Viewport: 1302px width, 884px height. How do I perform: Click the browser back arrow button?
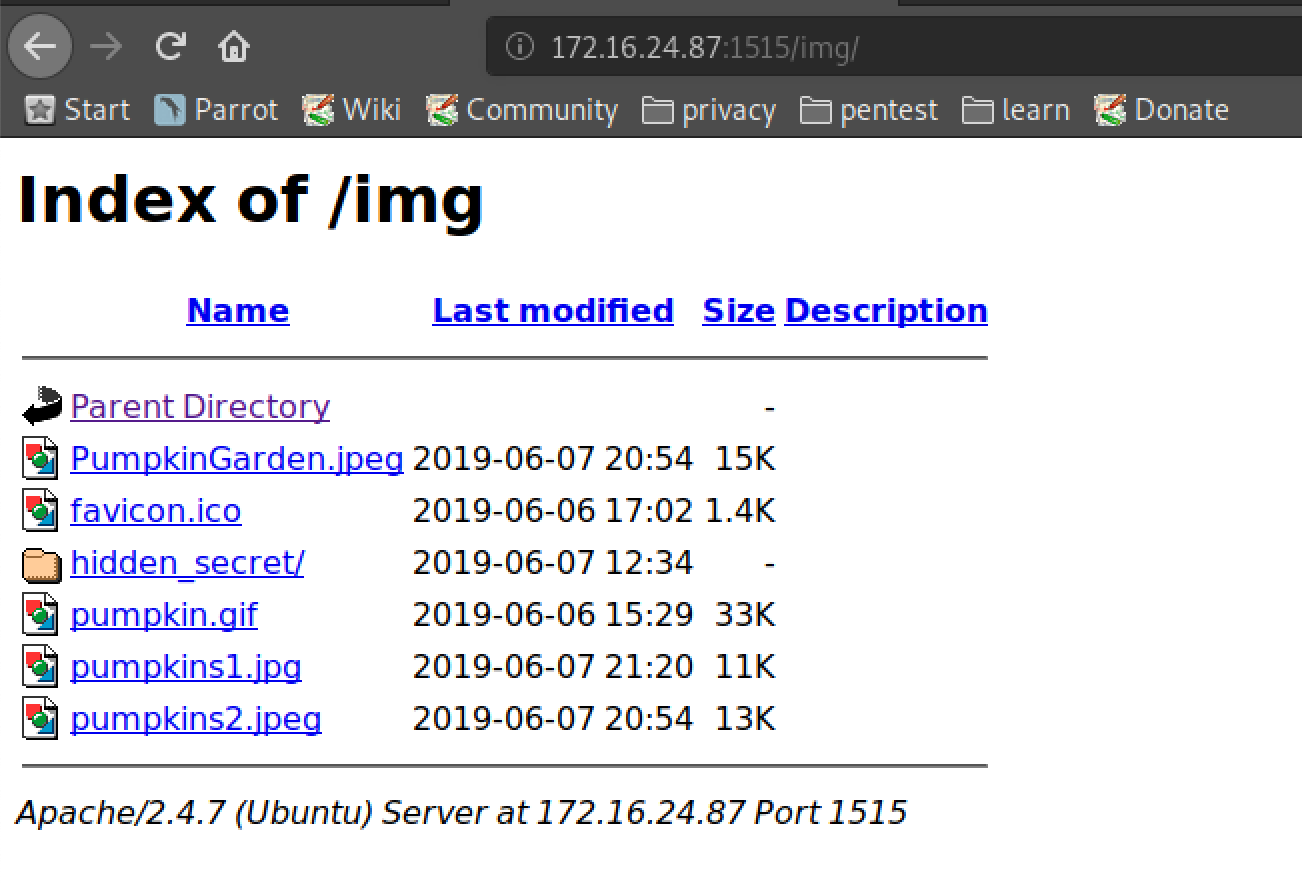pos(40,47)
